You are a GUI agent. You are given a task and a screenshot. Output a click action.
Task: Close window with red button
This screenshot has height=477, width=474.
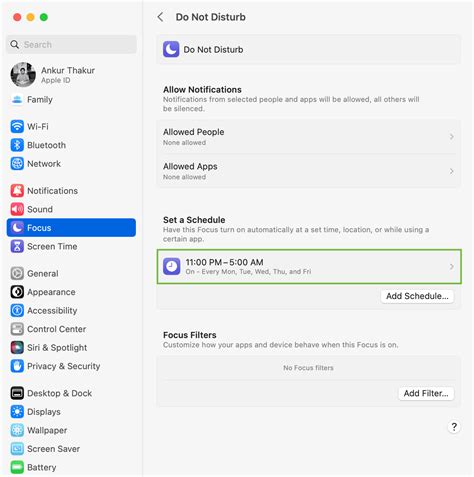pos(17,17)
